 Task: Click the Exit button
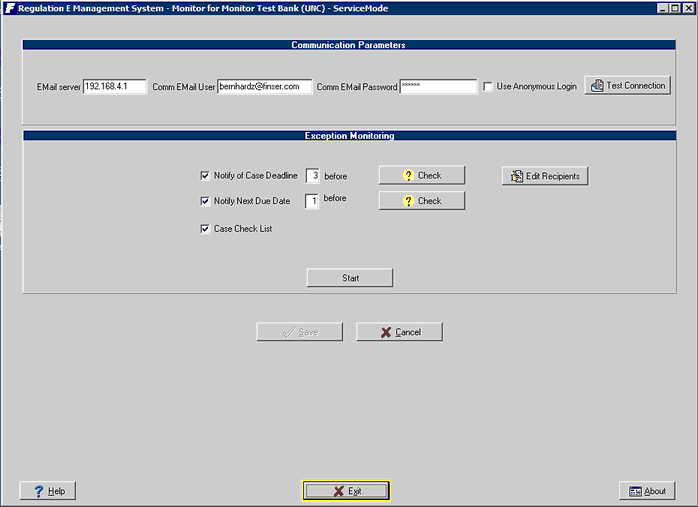[x=346, y=491]
